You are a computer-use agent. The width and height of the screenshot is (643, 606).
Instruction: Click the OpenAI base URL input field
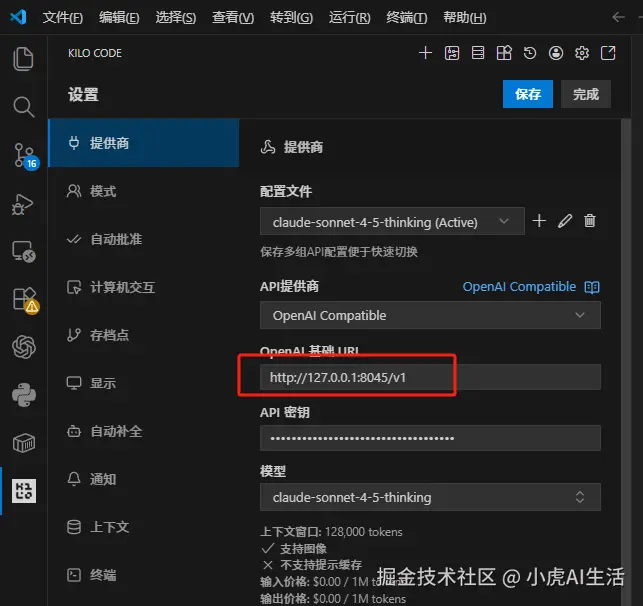point(430,377)
